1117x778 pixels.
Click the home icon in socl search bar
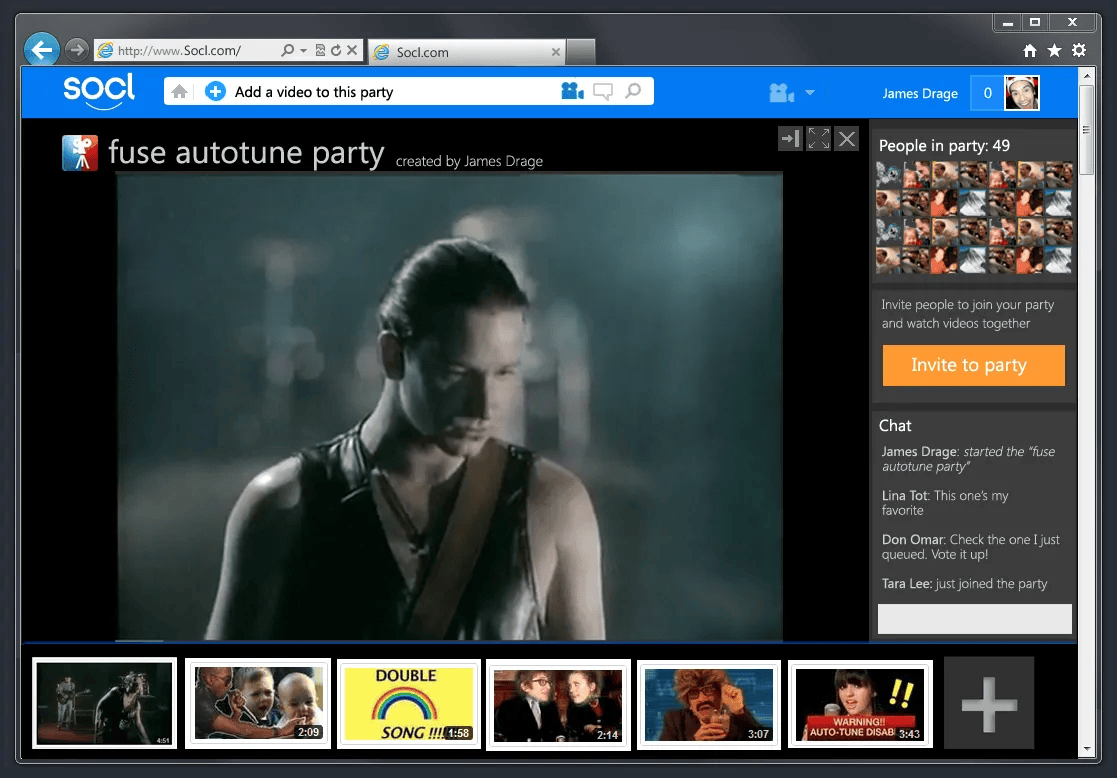(180, 92)
